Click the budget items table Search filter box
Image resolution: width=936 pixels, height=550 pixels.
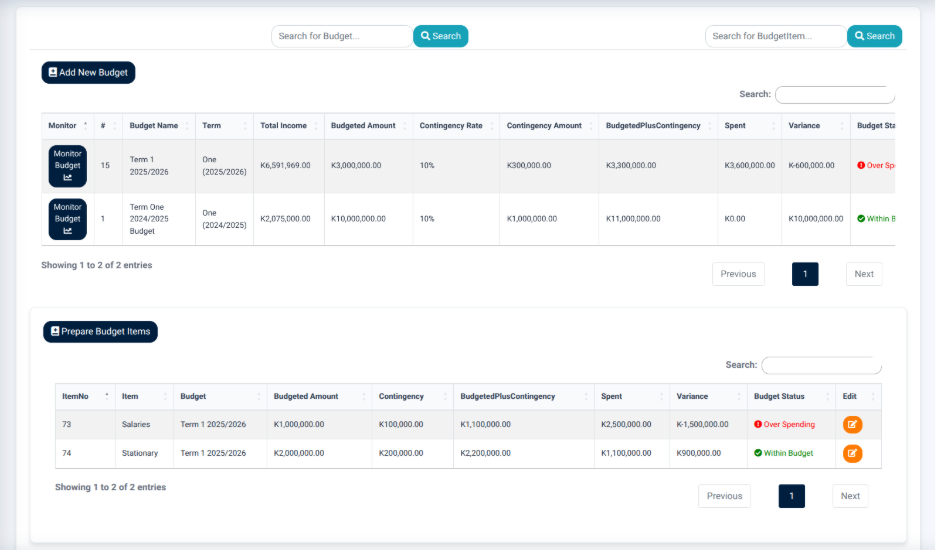point(821,365)
